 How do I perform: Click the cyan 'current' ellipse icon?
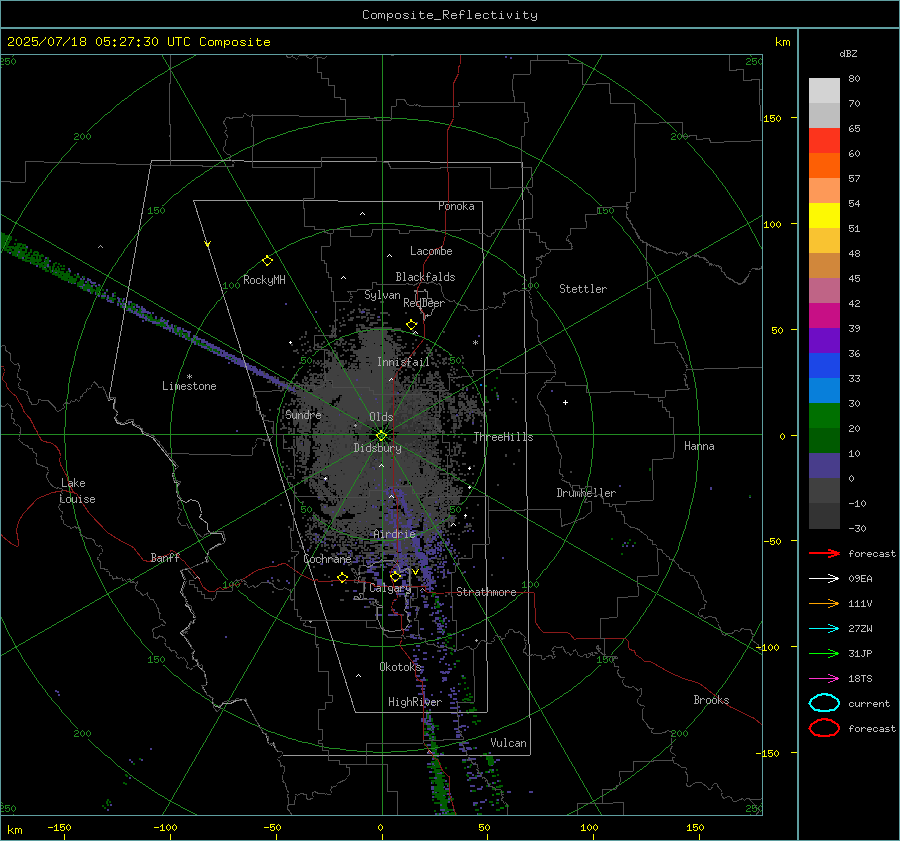pyautogui.click(x=824, y=703)
